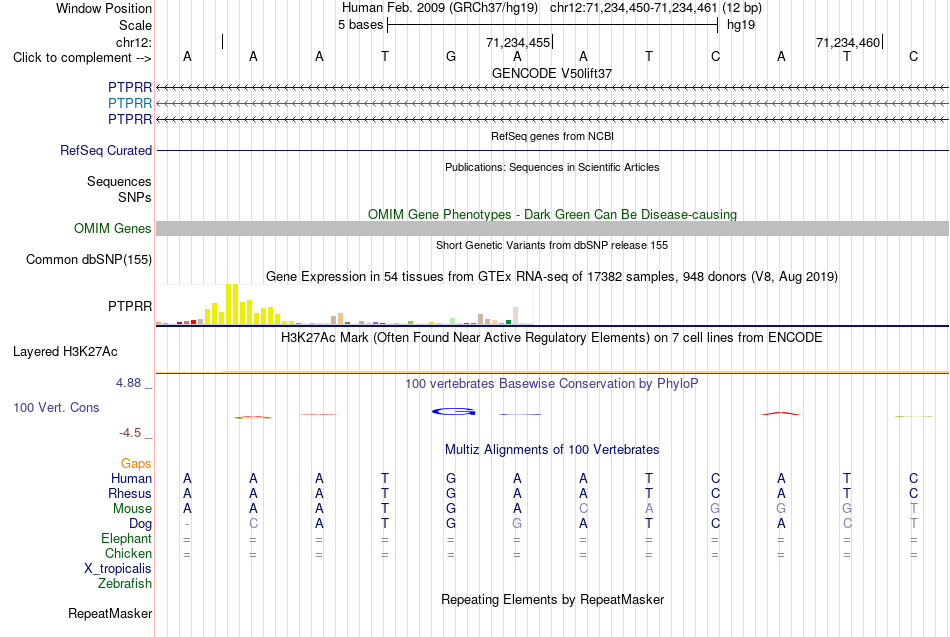This screenshot has height=637, width=950.
Task: Click the 'Click to complement -->' label
Action: pos(82,58)
